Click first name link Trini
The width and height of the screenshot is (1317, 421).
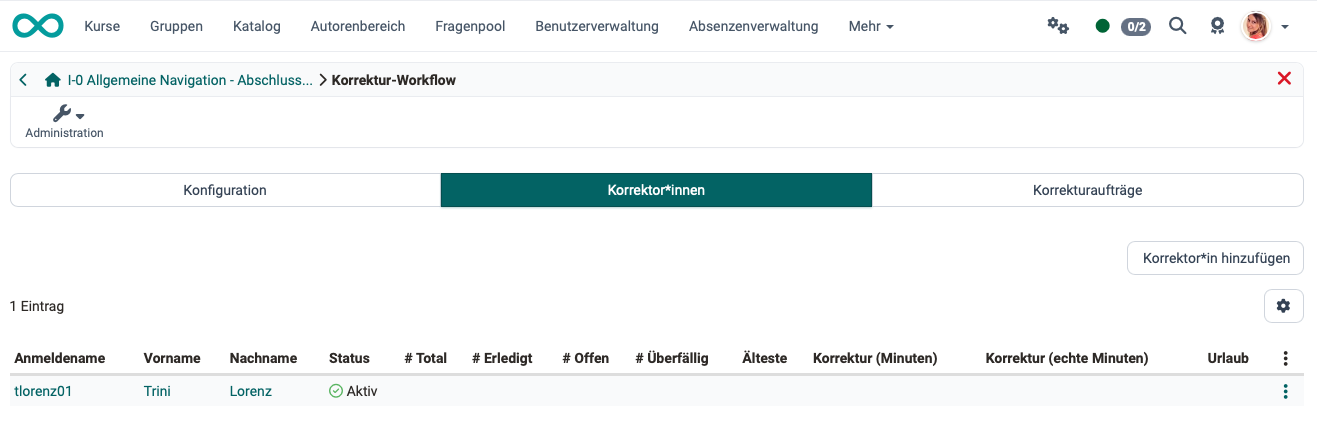tap(157, 391)
